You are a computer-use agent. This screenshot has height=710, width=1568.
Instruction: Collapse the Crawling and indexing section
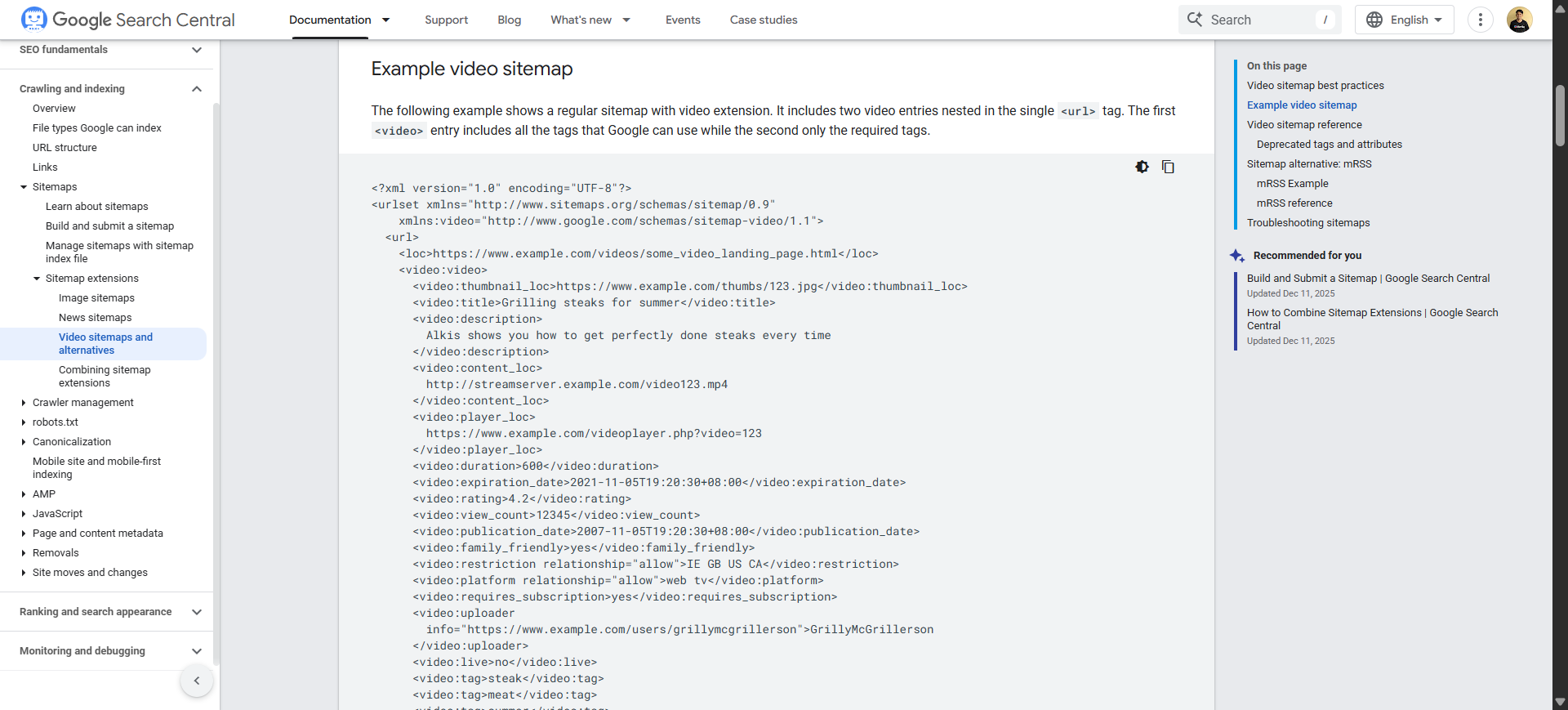[197, 89]
